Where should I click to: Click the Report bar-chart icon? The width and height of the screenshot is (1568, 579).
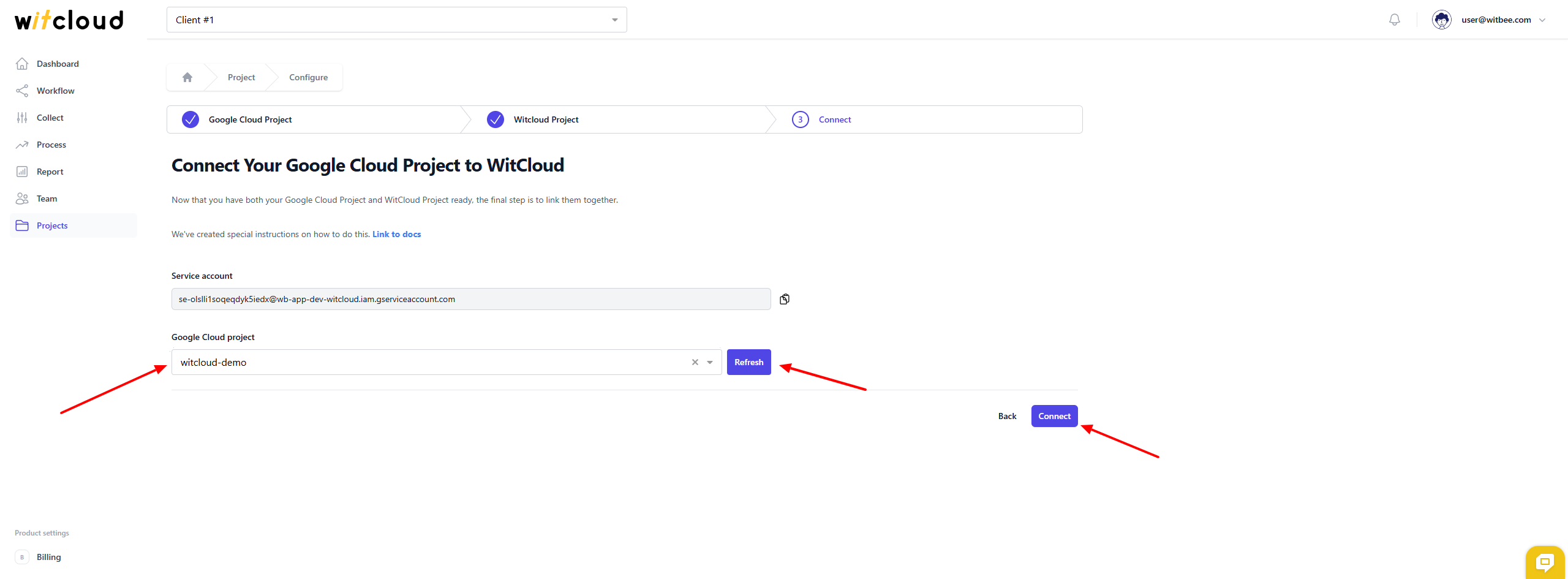coord(22,172)
